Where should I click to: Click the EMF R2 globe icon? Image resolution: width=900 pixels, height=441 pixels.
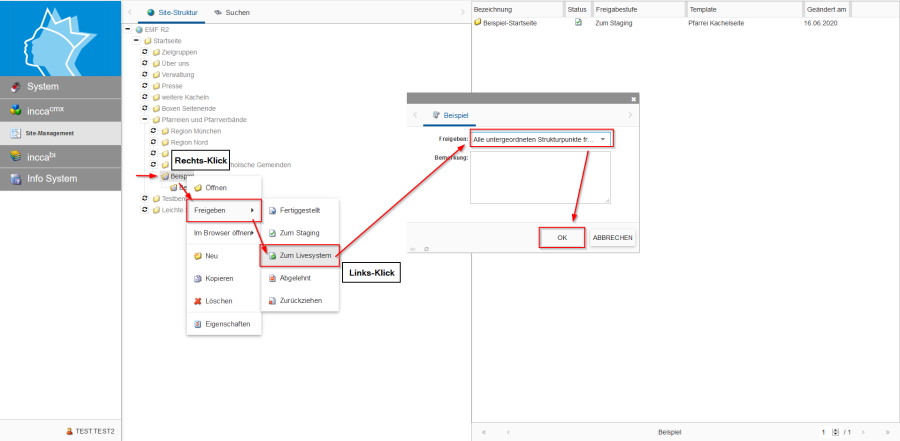click(x=138, y=29)
